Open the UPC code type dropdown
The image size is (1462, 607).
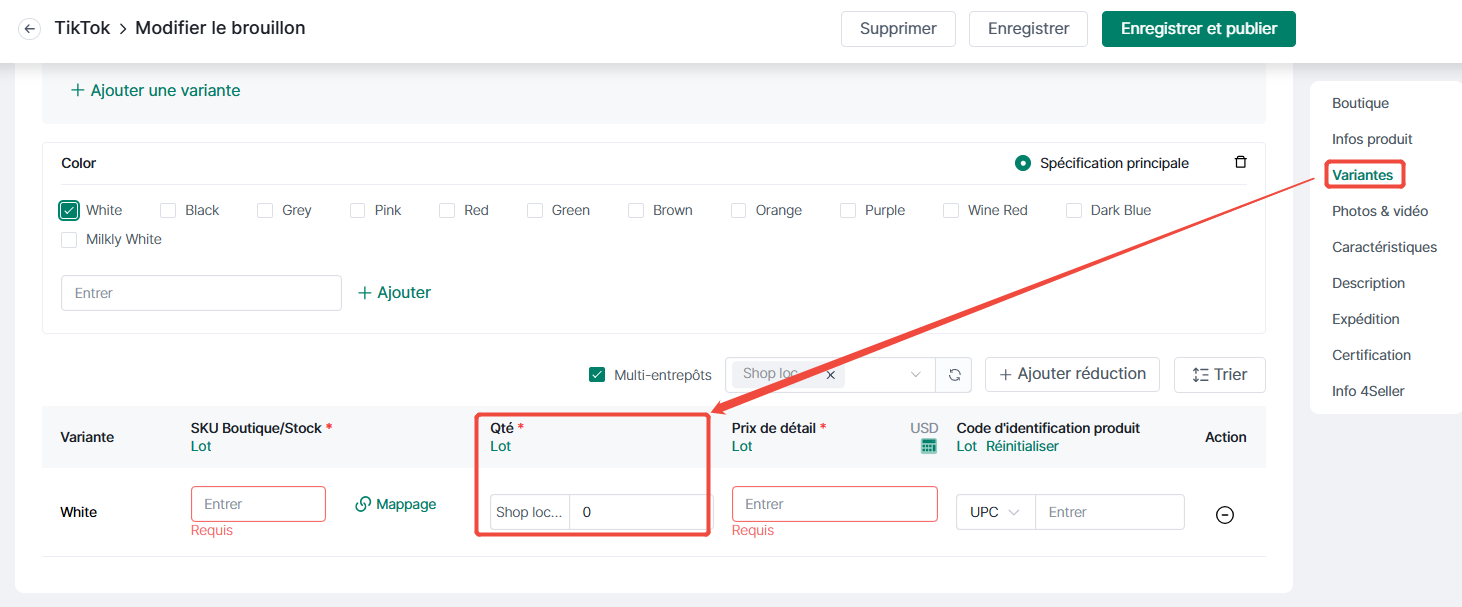pos(996,512)
